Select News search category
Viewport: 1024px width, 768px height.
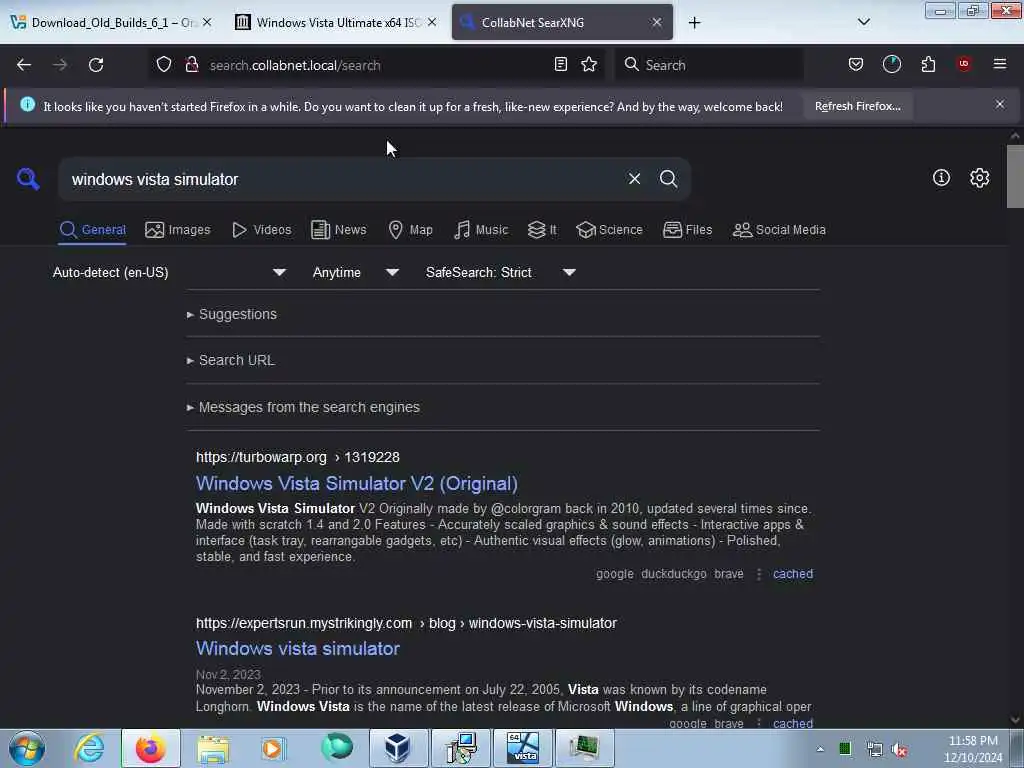339,230
